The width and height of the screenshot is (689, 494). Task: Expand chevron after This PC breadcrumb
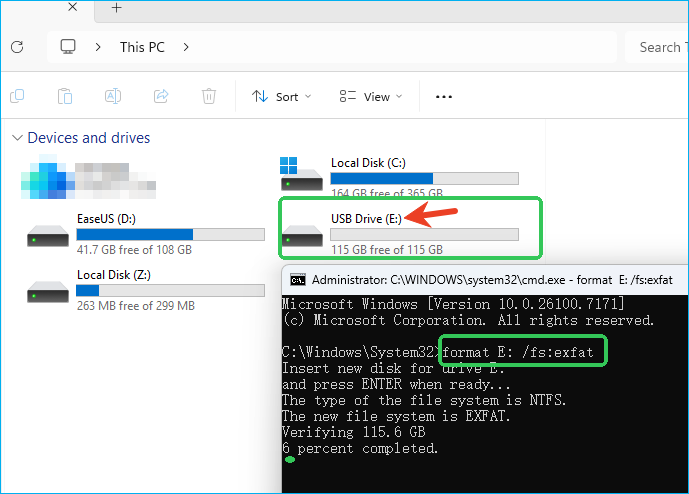[186, 47]
